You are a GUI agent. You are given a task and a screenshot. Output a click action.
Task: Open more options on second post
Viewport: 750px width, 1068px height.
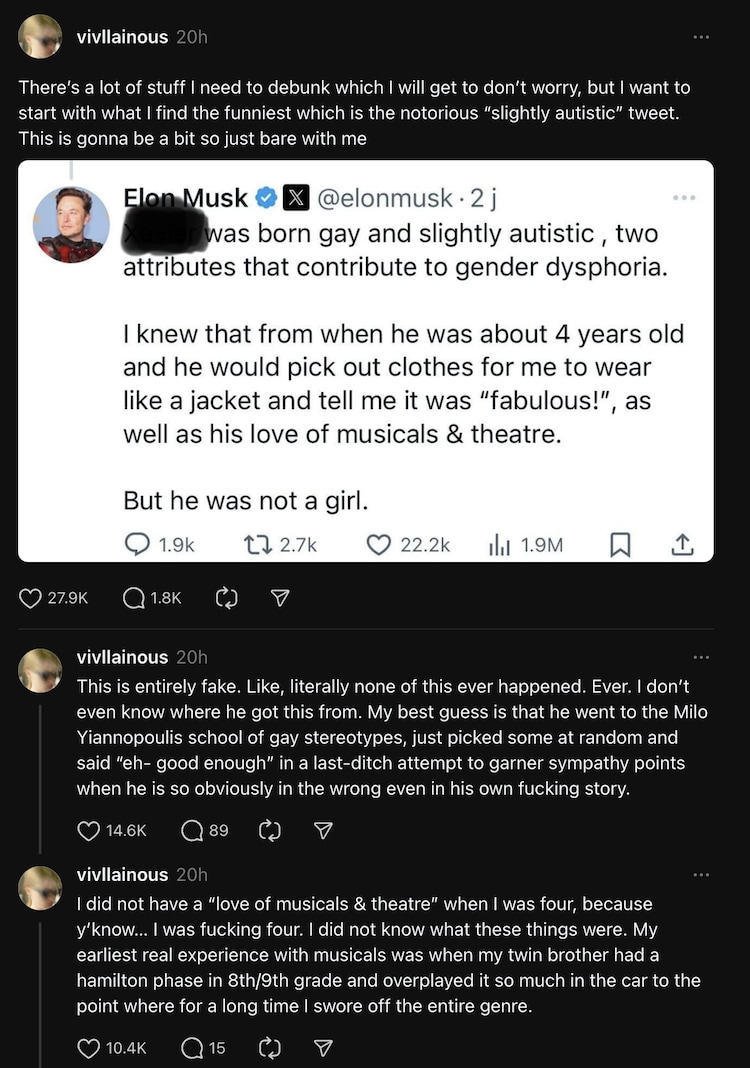(701, 657)
